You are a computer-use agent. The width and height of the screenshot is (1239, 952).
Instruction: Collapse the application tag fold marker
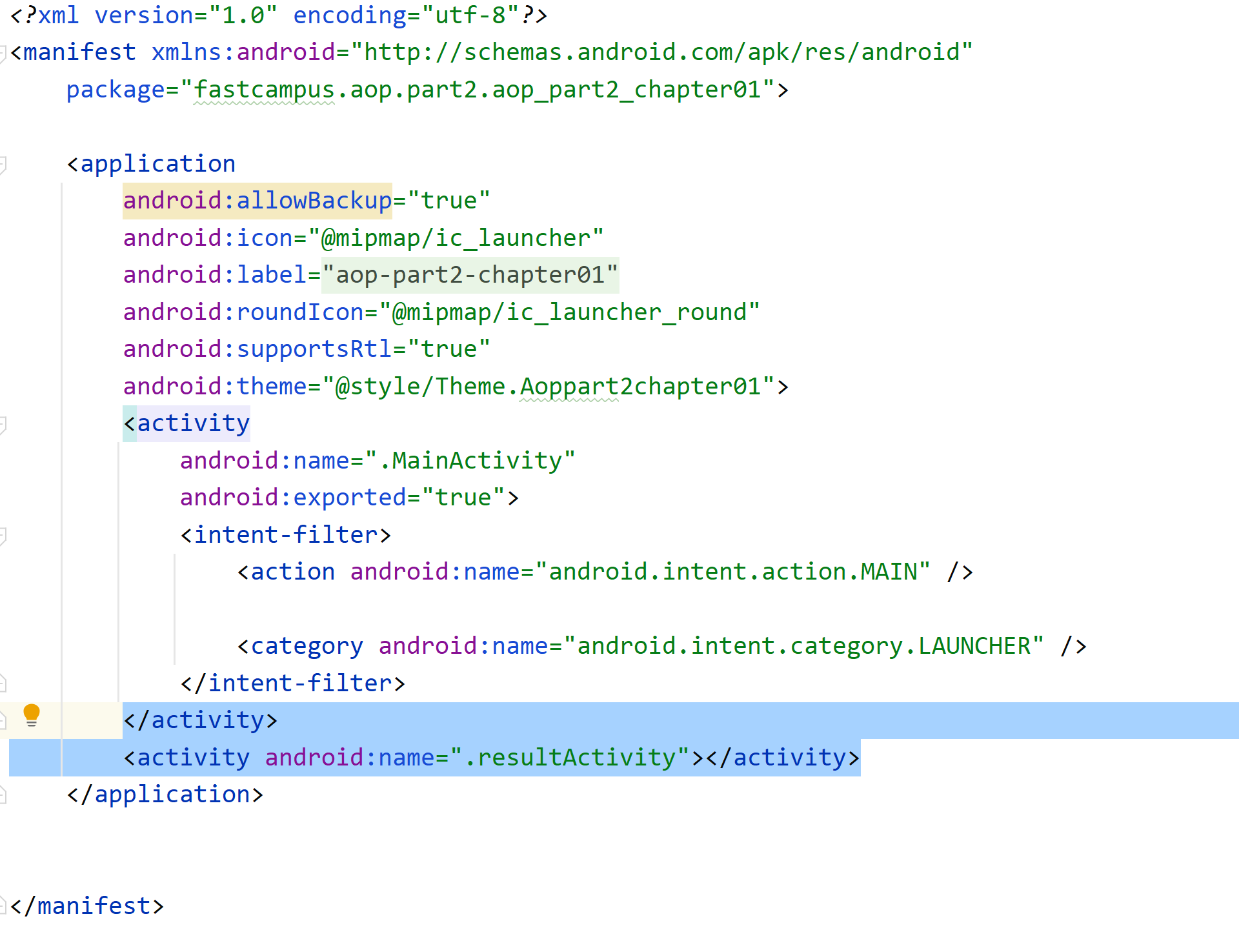pos(3,164)
